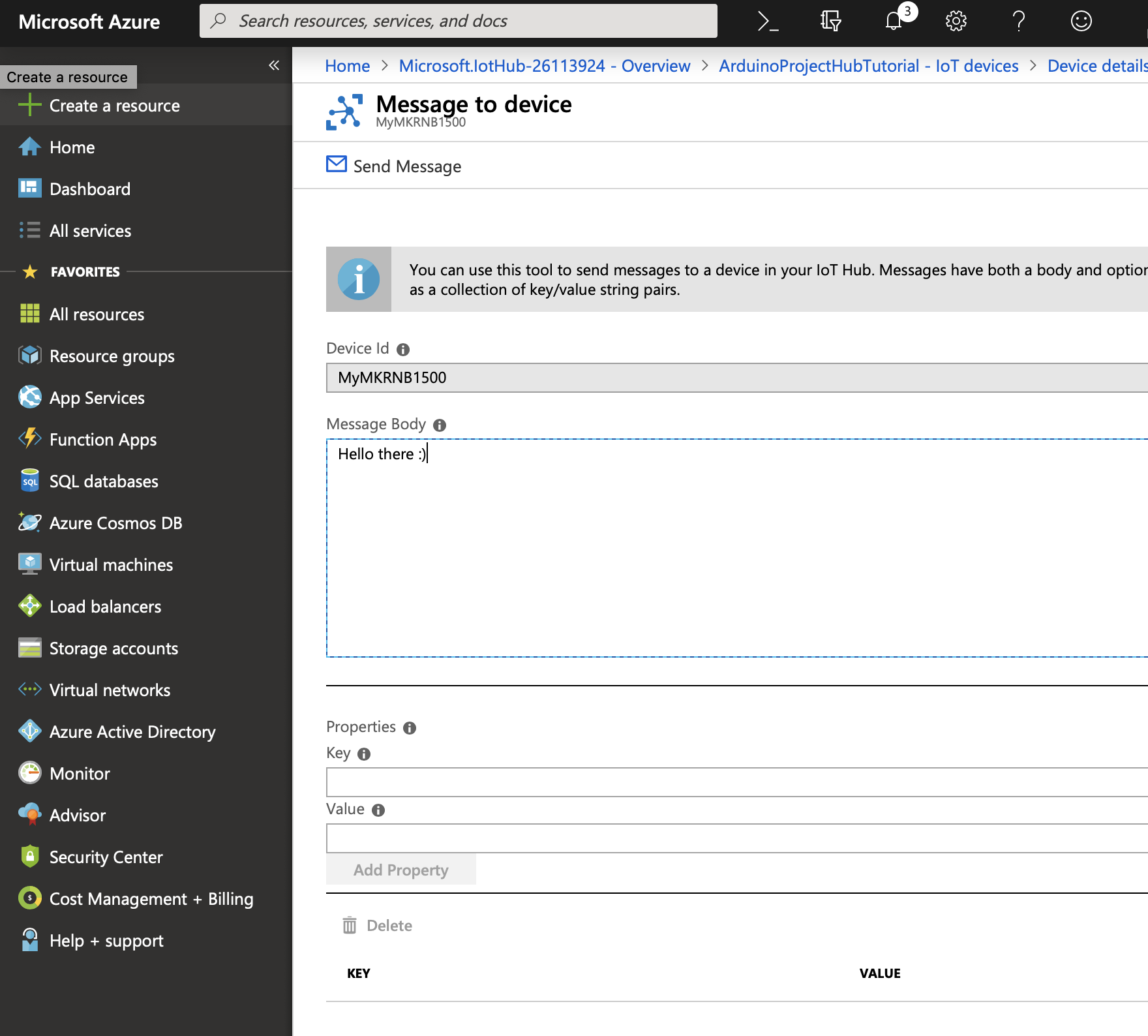
Task: Open the directory and subscription filter
Action: (830, 21)
